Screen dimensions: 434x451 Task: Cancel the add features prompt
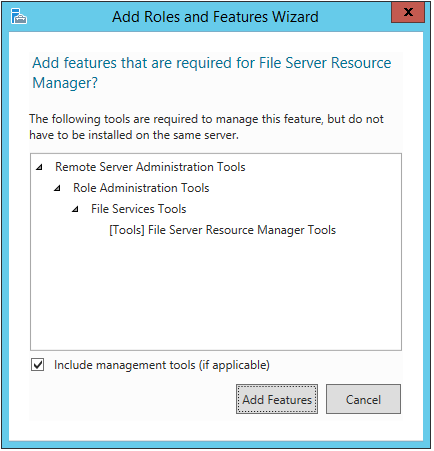363,399
